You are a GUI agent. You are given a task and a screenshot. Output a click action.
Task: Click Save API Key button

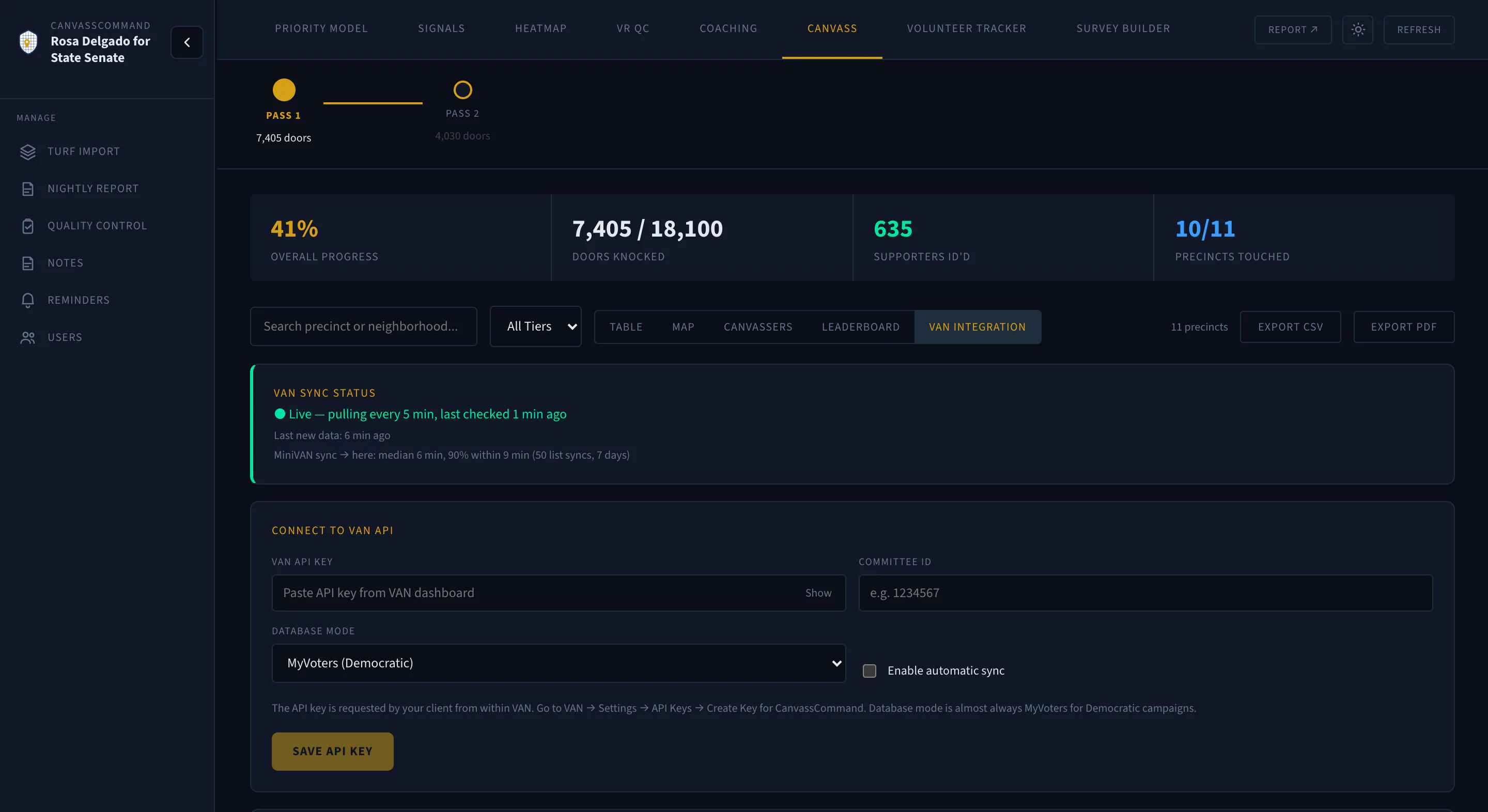tap(332, 752)
